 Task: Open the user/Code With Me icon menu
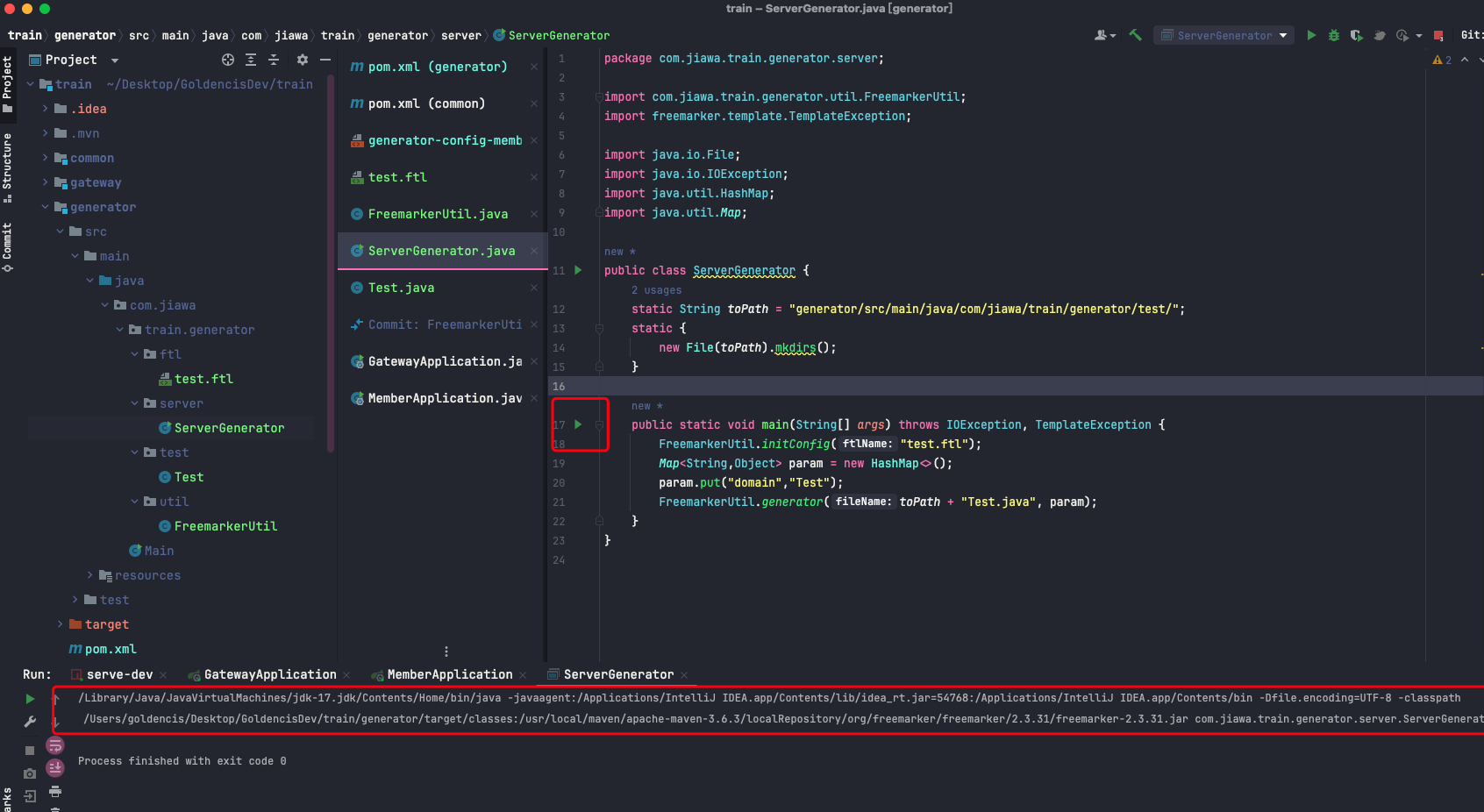1104,35
